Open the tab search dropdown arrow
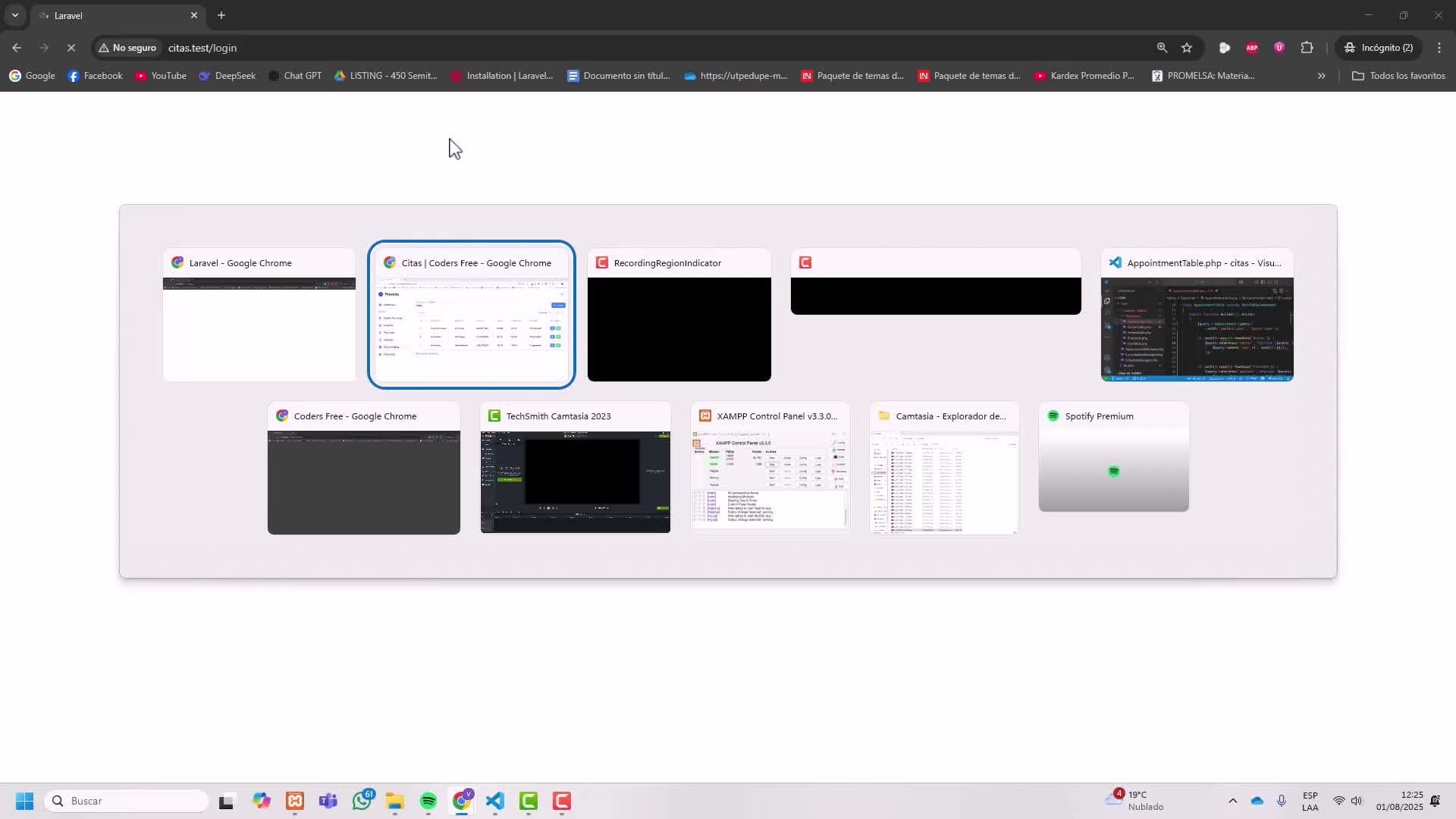The width and height of the screenshot is (1456, 819). (x=14, y=15)
